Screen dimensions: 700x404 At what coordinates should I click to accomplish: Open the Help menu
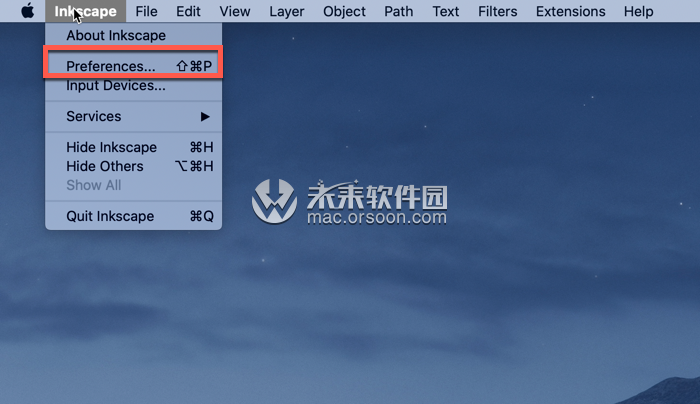[x=638, y=11]
